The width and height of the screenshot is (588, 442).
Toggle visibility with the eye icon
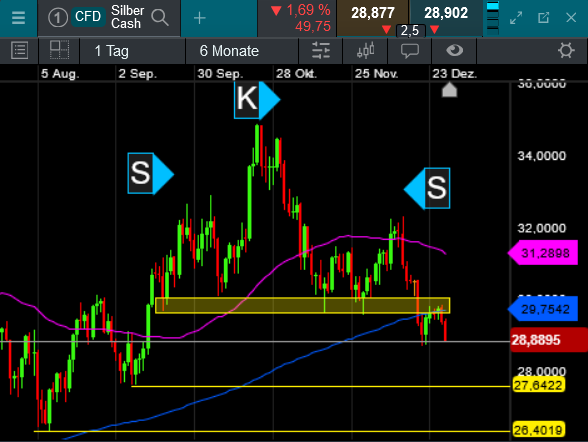(x=454, y=50)
